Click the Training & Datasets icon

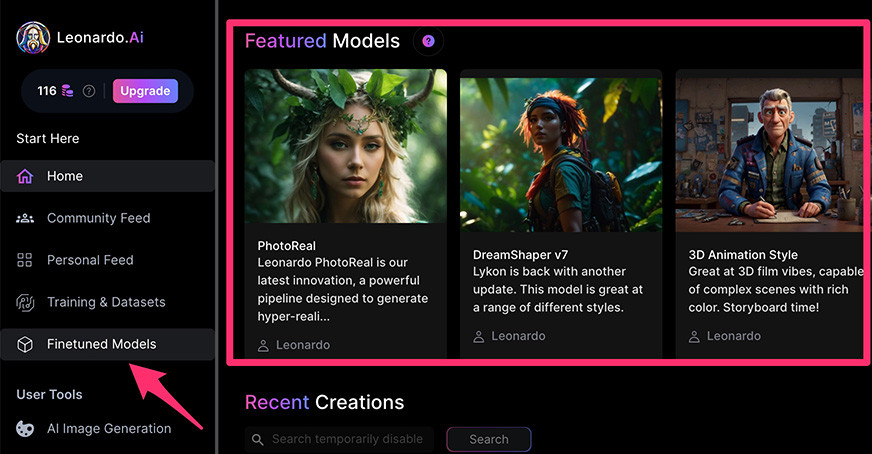pyautogui.click(x=25, y=302)
